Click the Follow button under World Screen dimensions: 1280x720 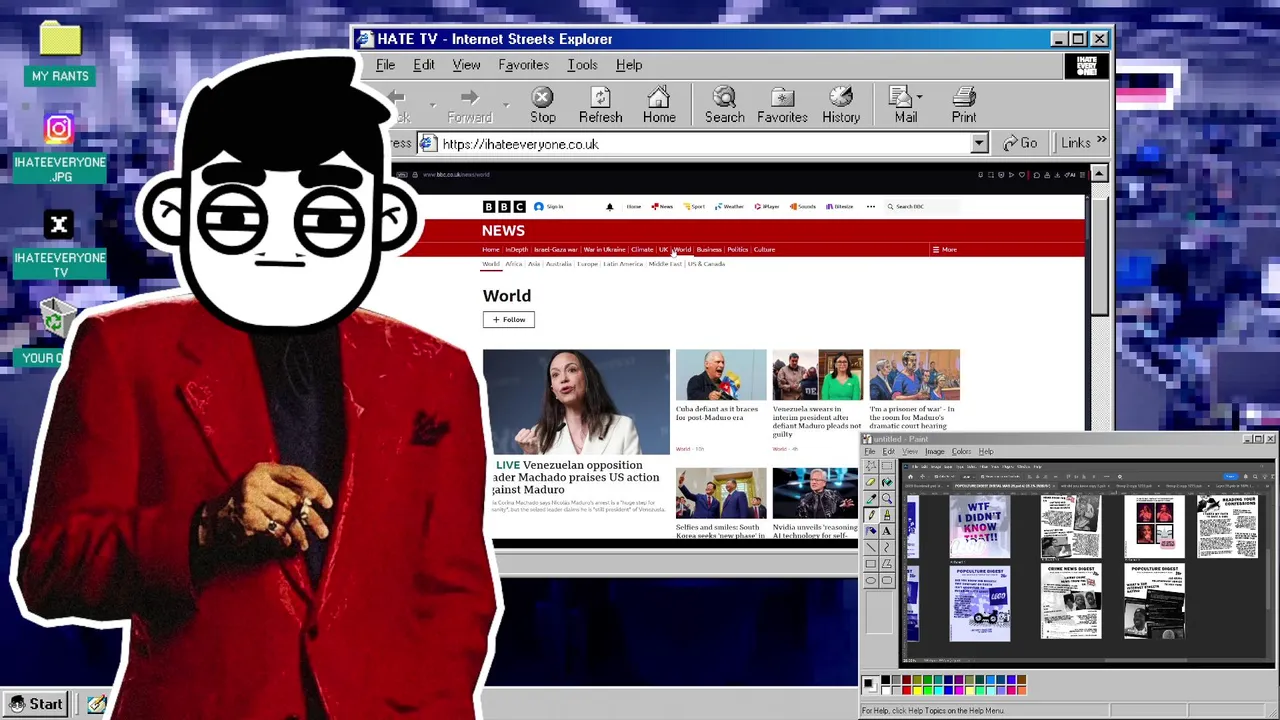(x=509, y=319)
